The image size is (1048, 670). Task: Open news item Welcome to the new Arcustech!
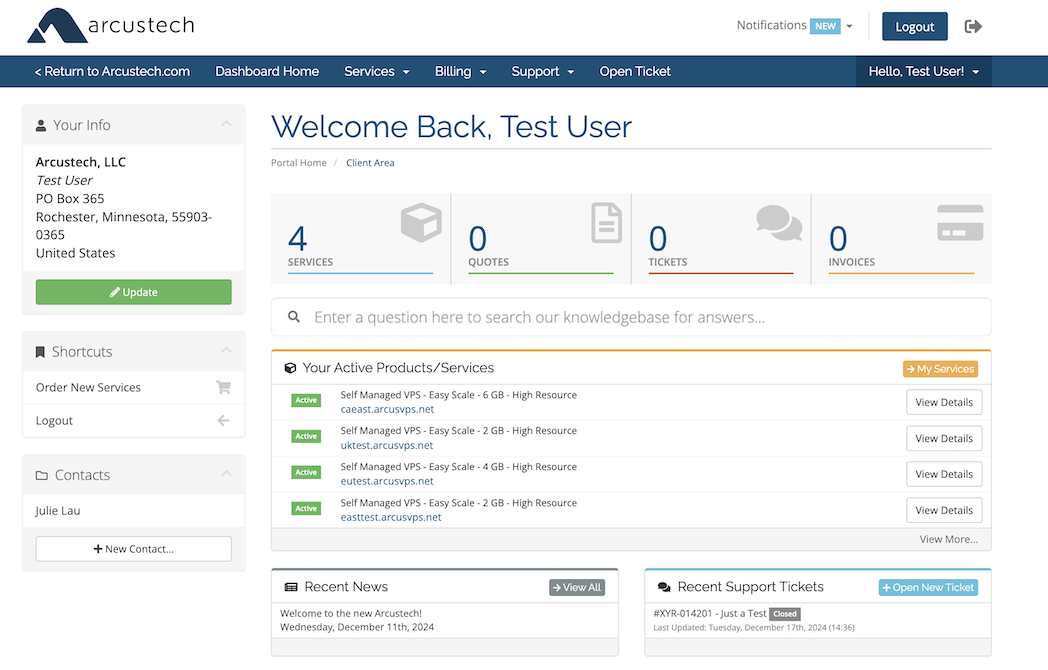pos(351,614)
